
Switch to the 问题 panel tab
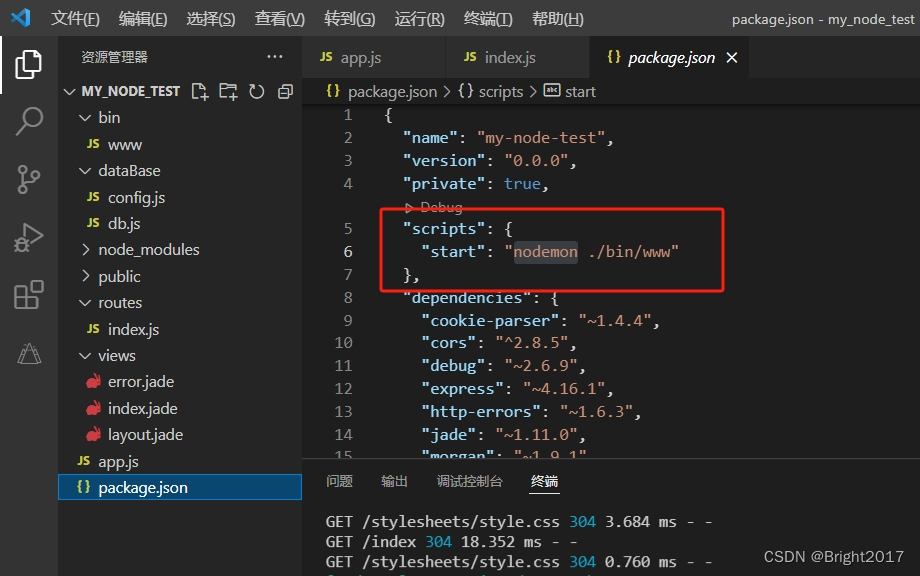[x=339, y=482]
